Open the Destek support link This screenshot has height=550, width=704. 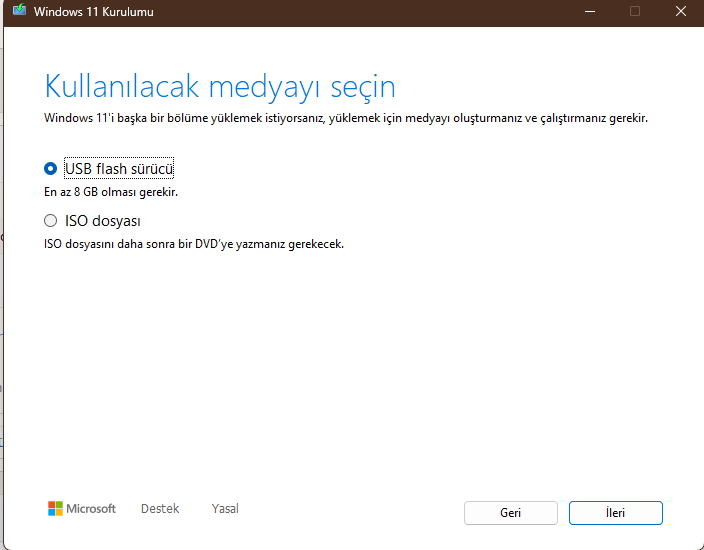click(x=160, y=509)
